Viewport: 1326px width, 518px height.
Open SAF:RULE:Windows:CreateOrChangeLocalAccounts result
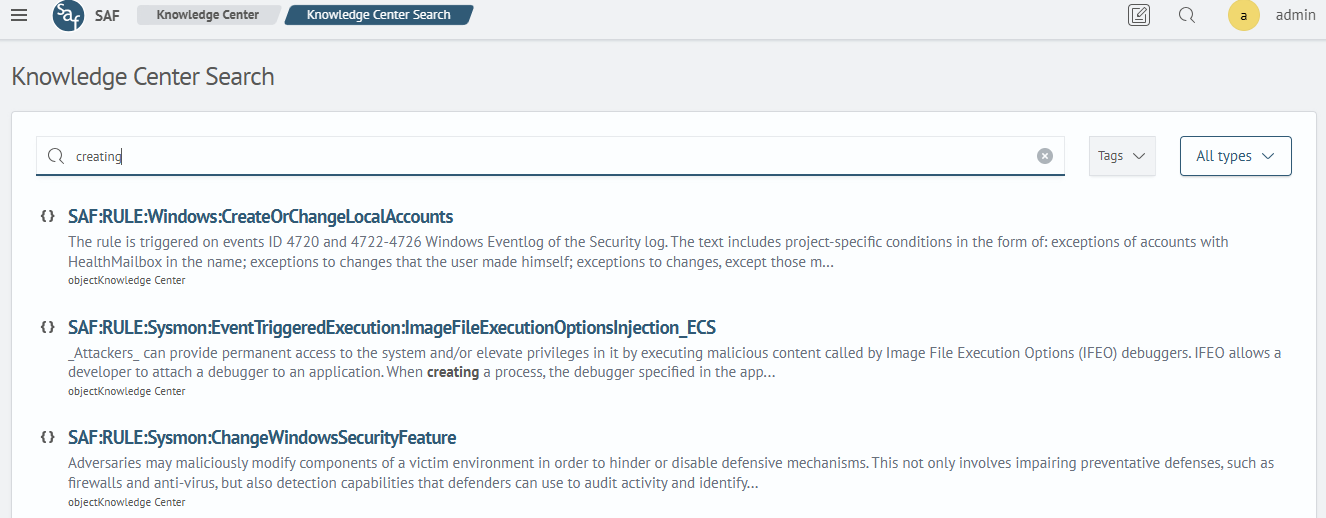pyautogui.click(x=261, y=216)
